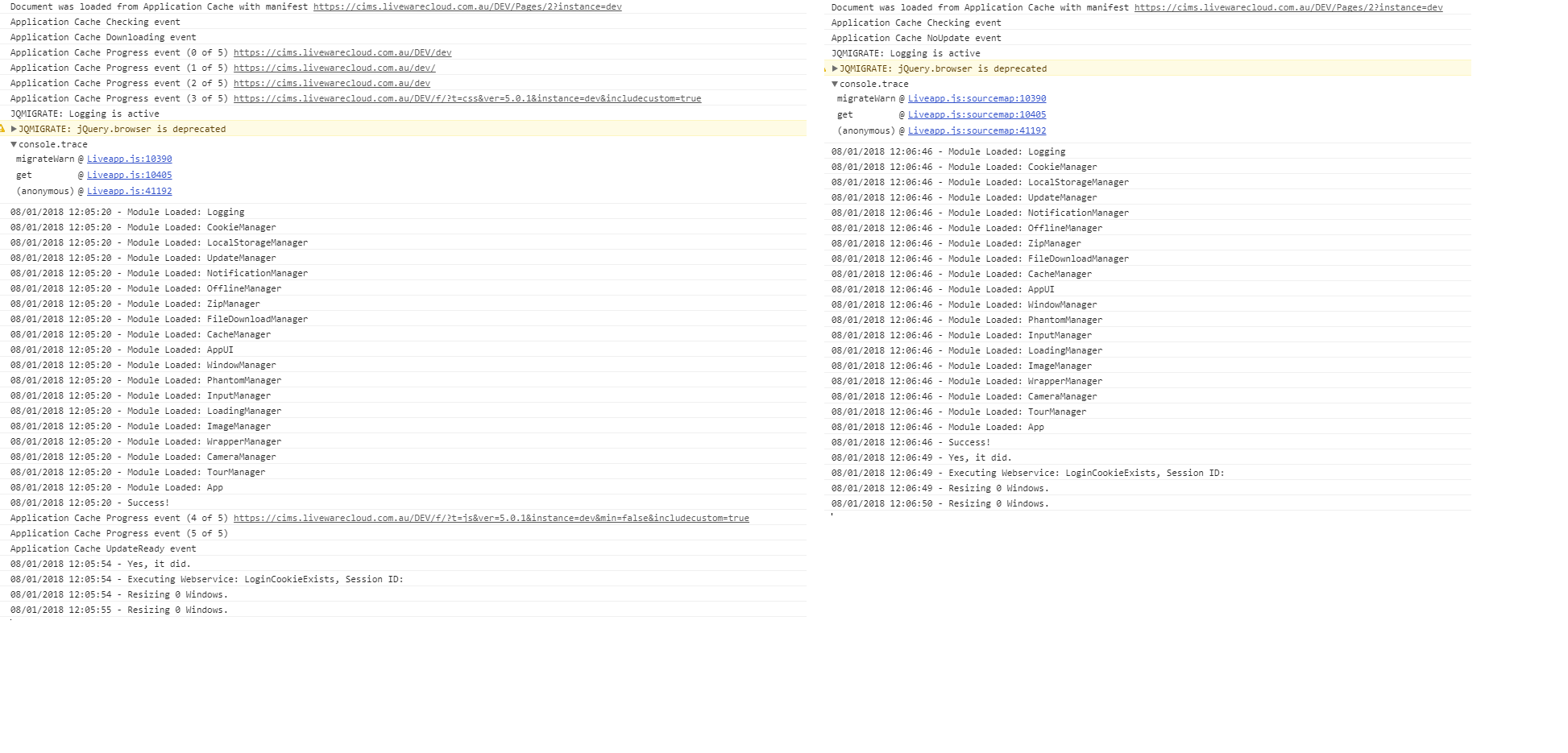Click Liveapp.js:sourcemap:10405 in the right panel
Viewport: 1568px width, 753px height.
[977, 114]
